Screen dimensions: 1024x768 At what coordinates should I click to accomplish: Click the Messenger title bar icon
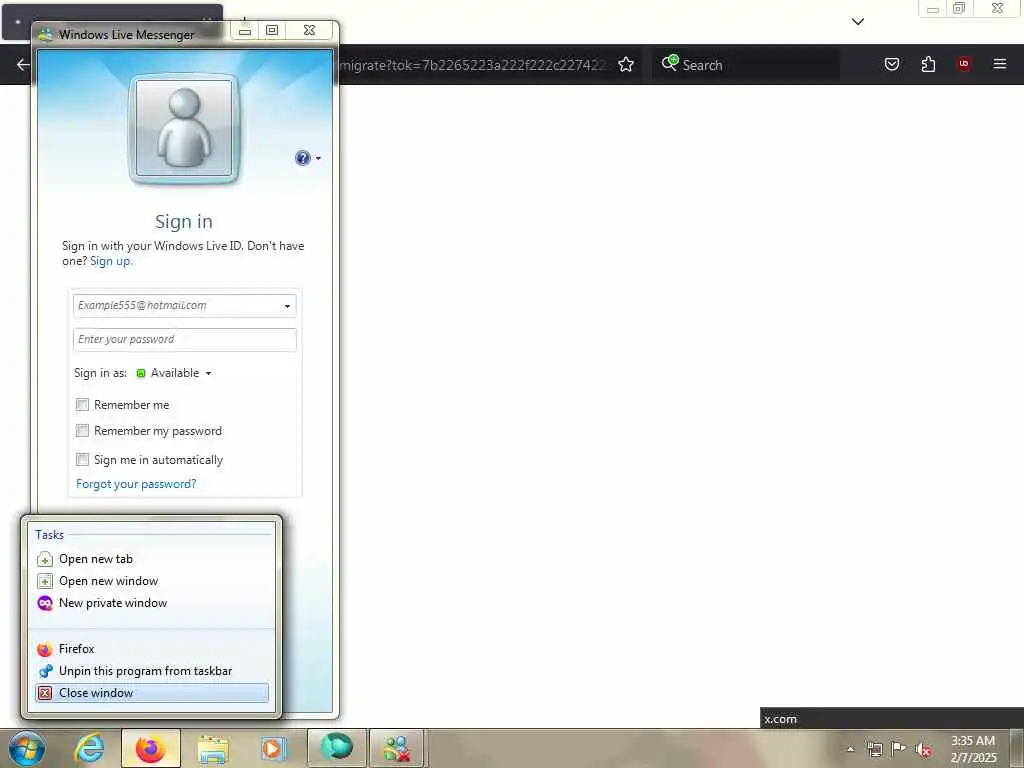(45, 34)
